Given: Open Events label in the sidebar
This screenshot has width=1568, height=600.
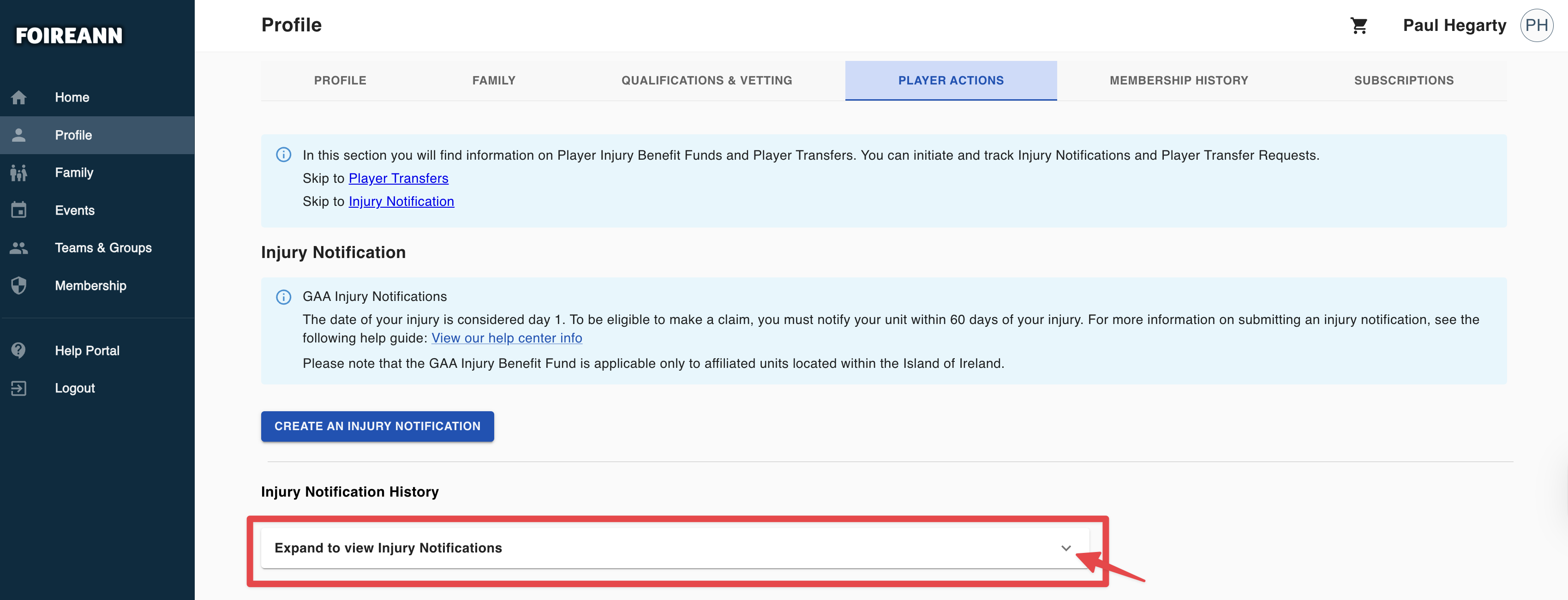Looking at the screenshot, I should pos(74,210).
